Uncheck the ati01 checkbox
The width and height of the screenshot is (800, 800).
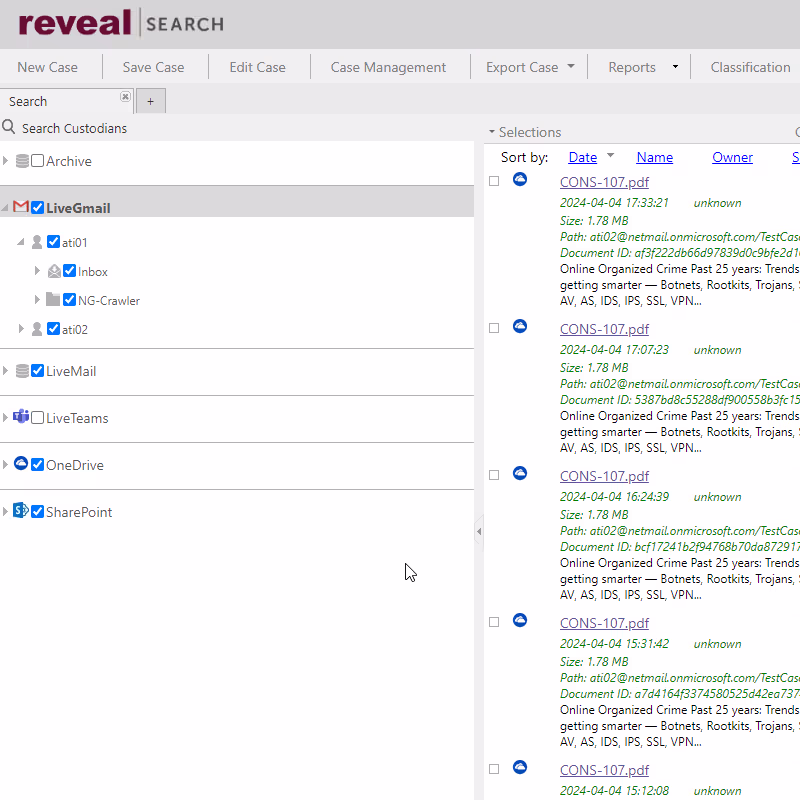click(x=53, y=242)
